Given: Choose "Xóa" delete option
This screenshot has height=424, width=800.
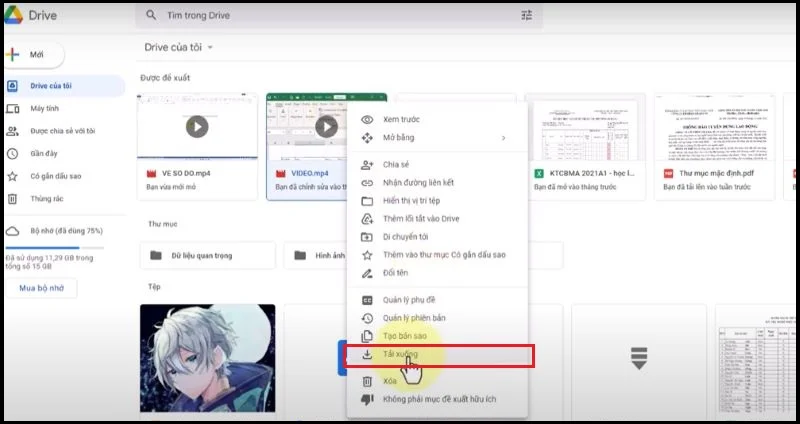Looking at the screenshot, I should click(437, 381).
